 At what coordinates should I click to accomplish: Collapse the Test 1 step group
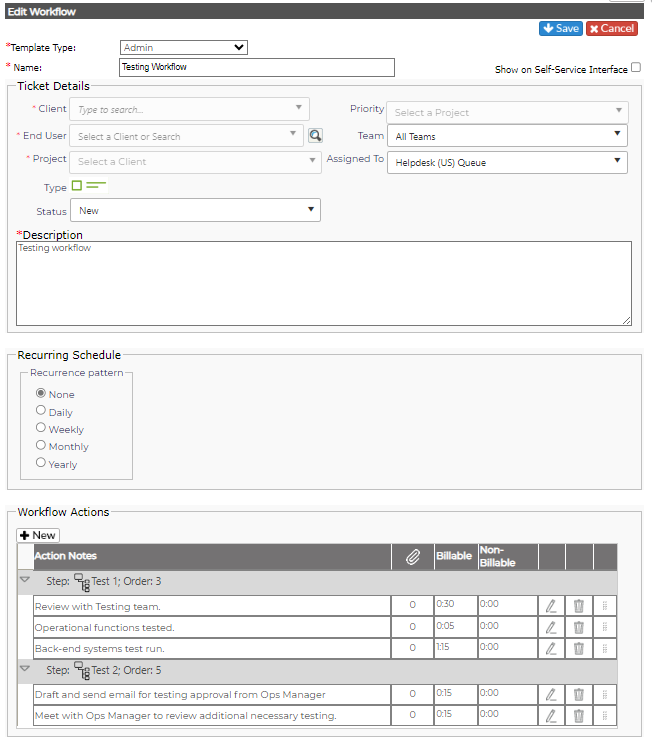(25, 579)
